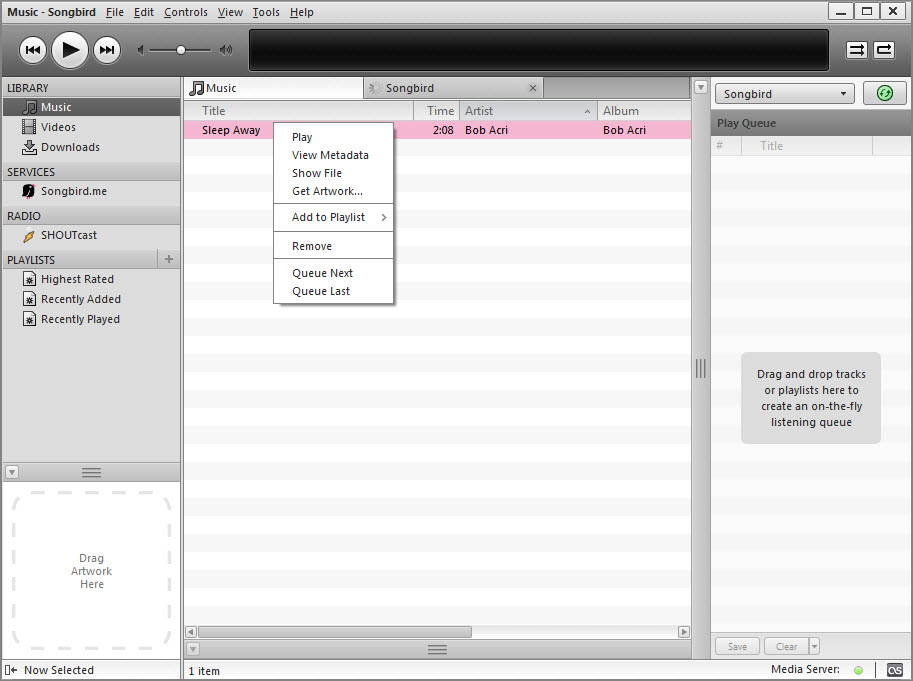Image resolution: width=913 pixels, height=681 pixels.
Task: Choose Play from the context menu
Action: click(334, 137)
